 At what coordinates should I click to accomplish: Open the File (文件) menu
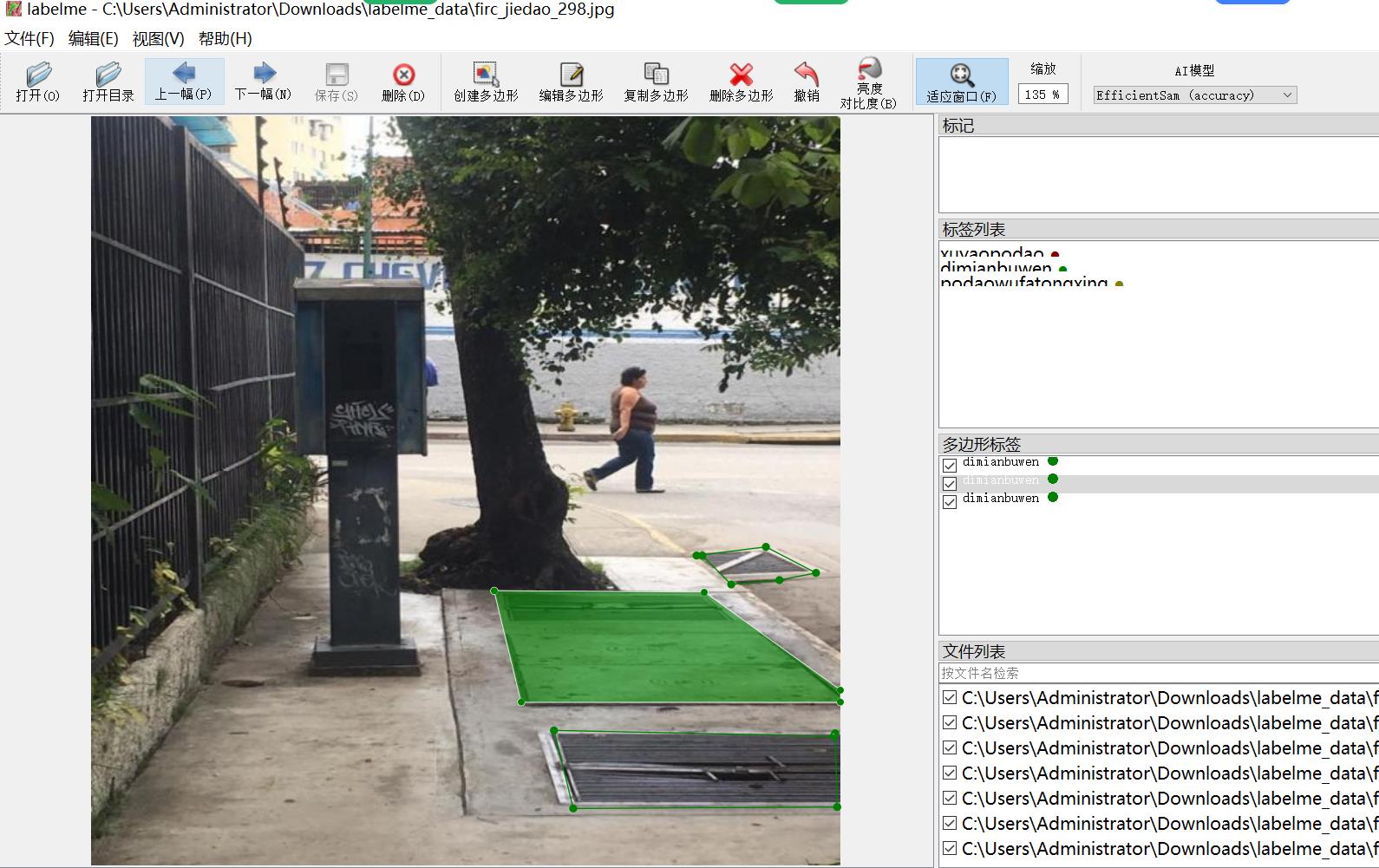[x=29, y=39]
